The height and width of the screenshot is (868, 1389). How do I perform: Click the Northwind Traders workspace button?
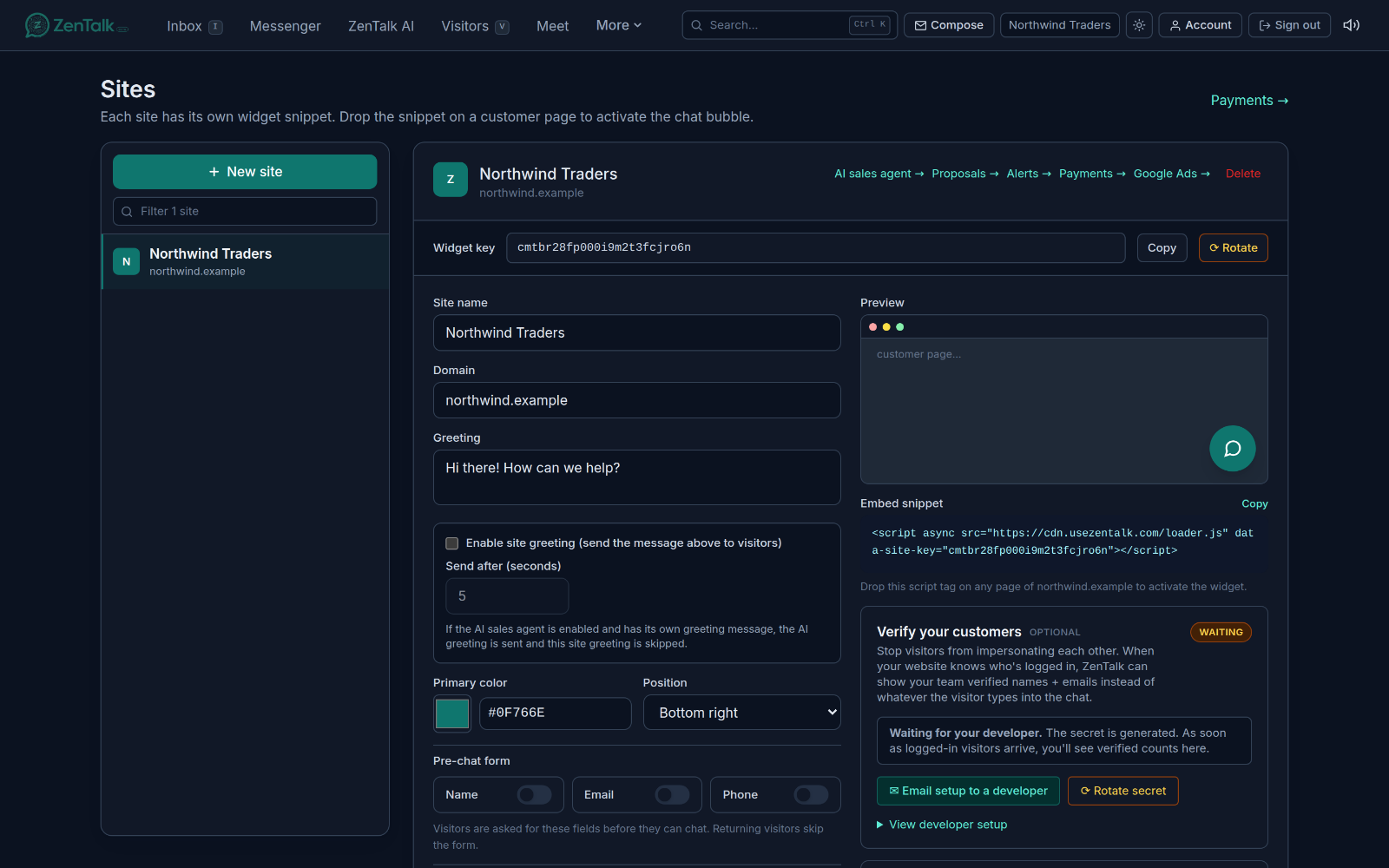(1059, 25)
